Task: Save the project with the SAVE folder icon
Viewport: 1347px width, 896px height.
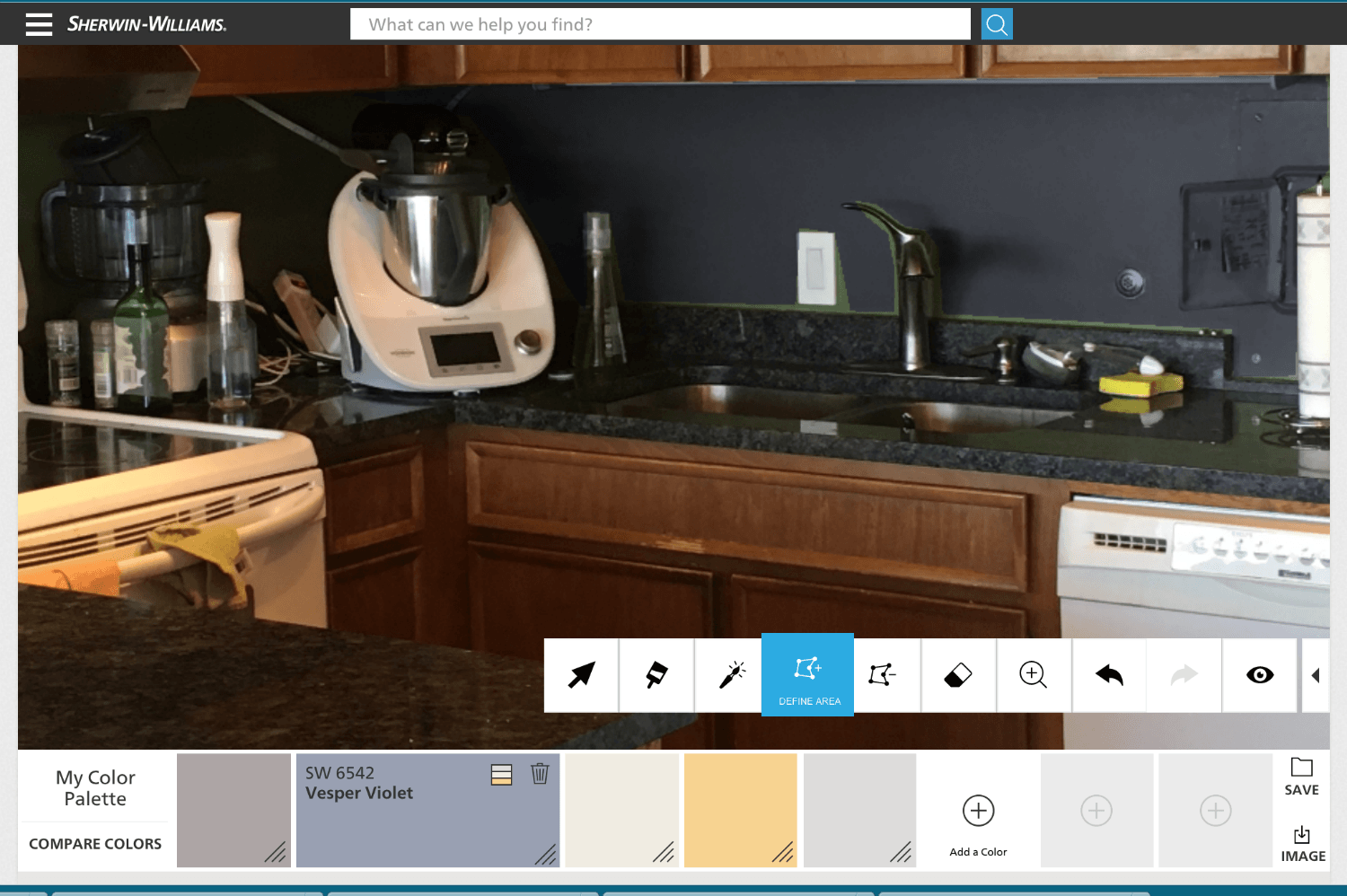Action: (x=1301, y=777)
